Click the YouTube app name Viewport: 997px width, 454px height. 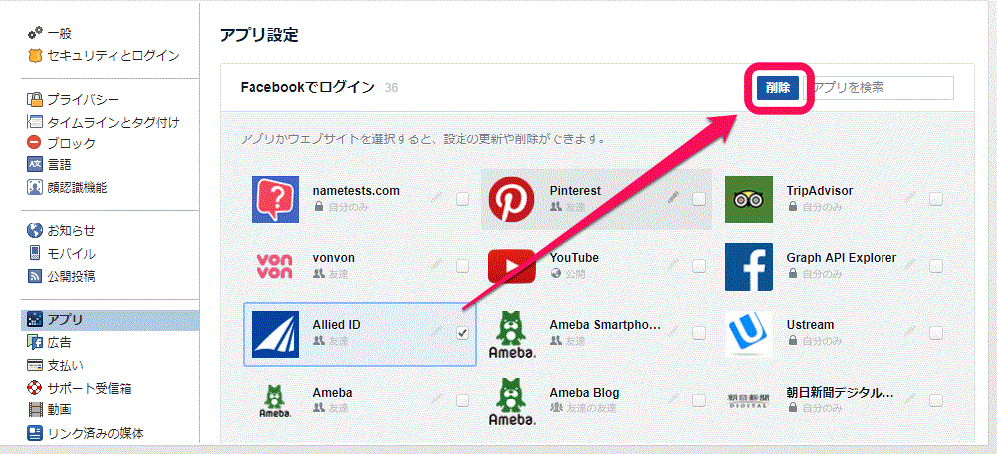pyautogui.click(x=574, y=258)
